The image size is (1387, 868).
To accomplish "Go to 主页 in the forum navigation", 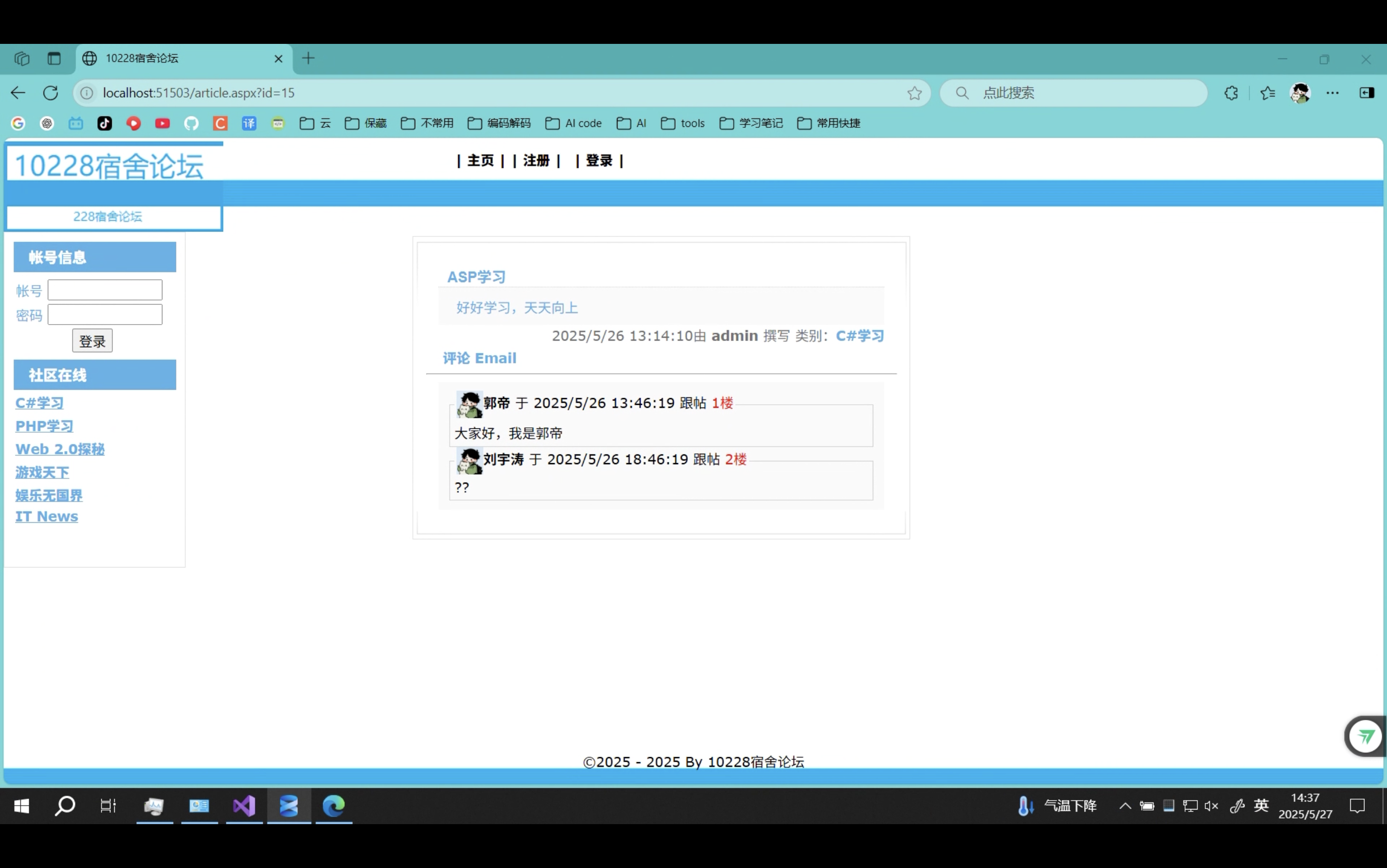I will point(481,161).
